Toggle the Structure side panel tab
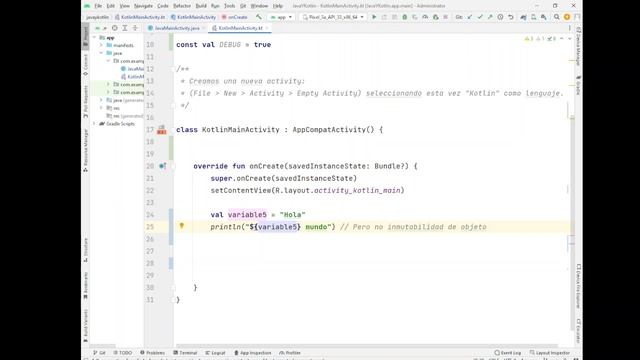The width and height of the screenshot is (640, 360). [85, 250]
